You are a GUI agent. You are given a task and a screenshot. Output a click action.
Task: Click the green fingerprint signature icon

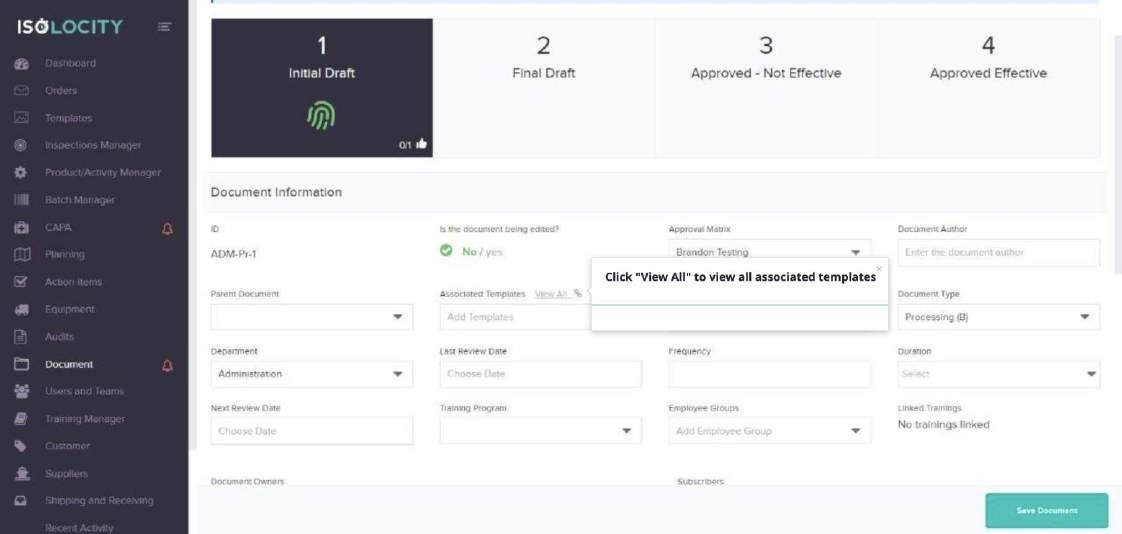click(321, 115)
